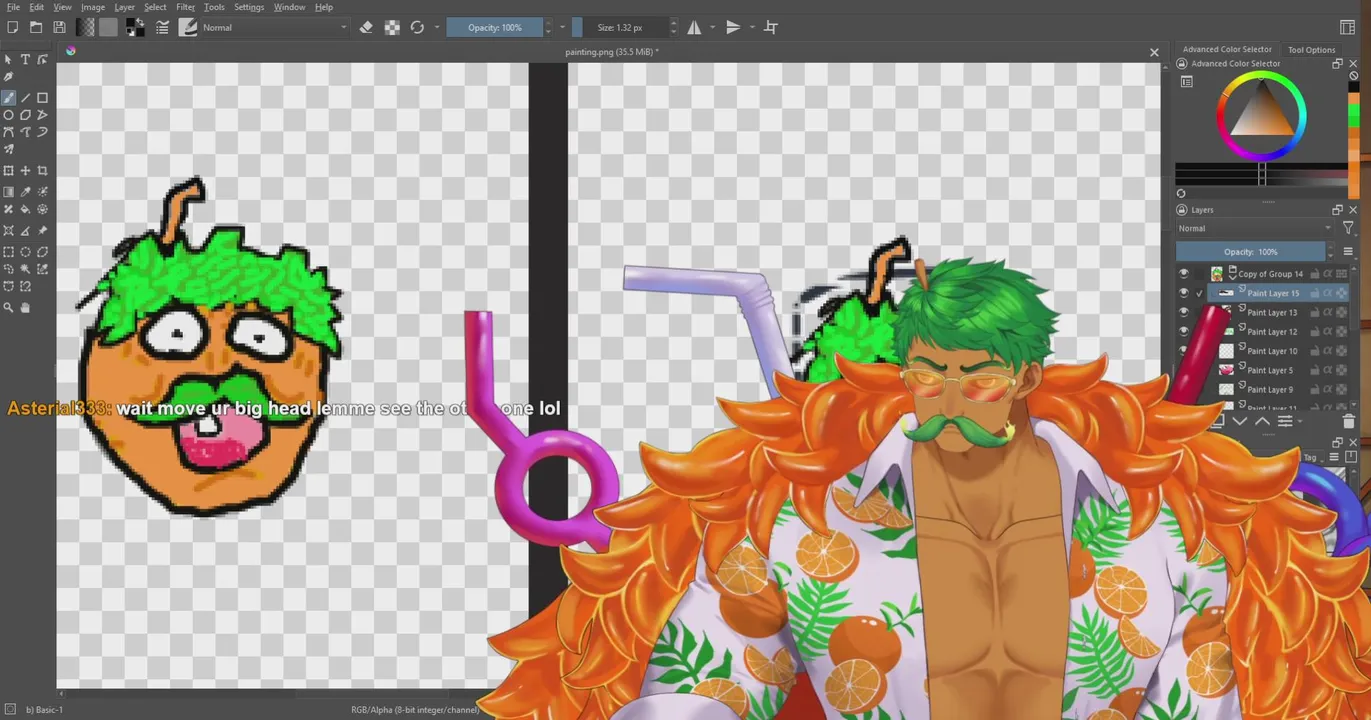Open the Layer menu
1371x720 pixels.
pyautogui.click(x=124, y=7)
